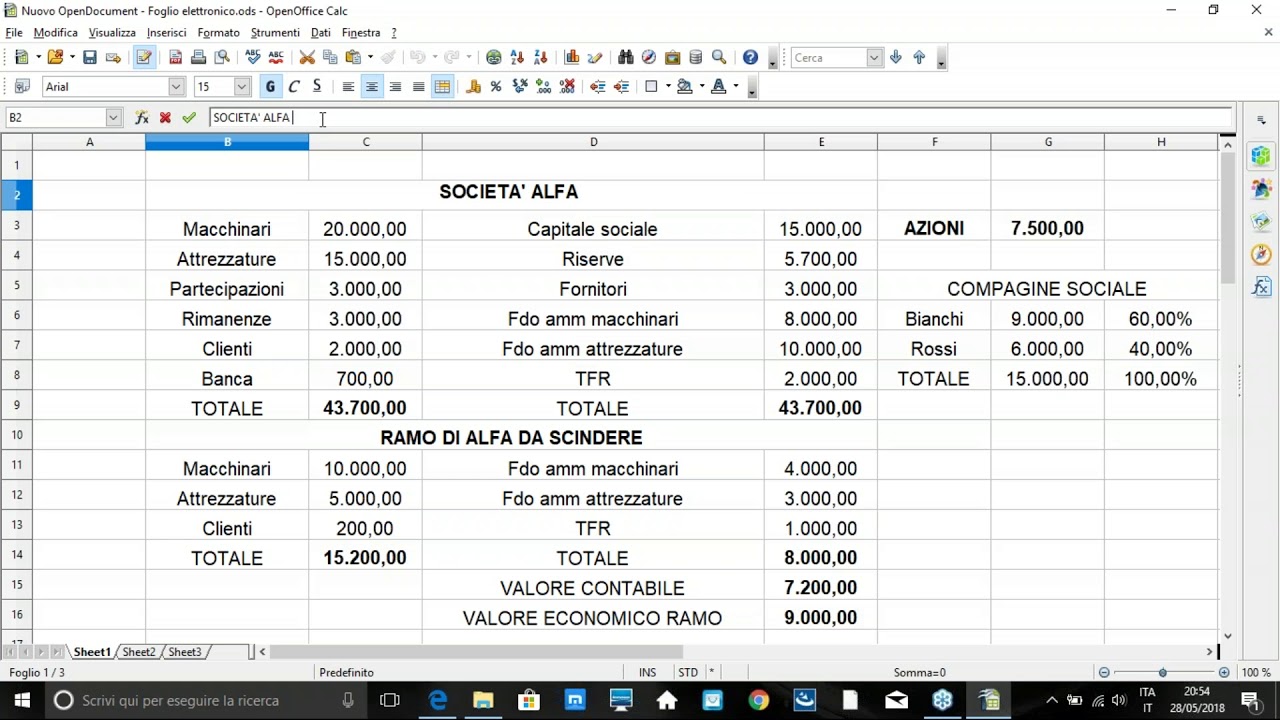Accept cell input with green checkmark
1280x720 pixels.
coord(189,118)
